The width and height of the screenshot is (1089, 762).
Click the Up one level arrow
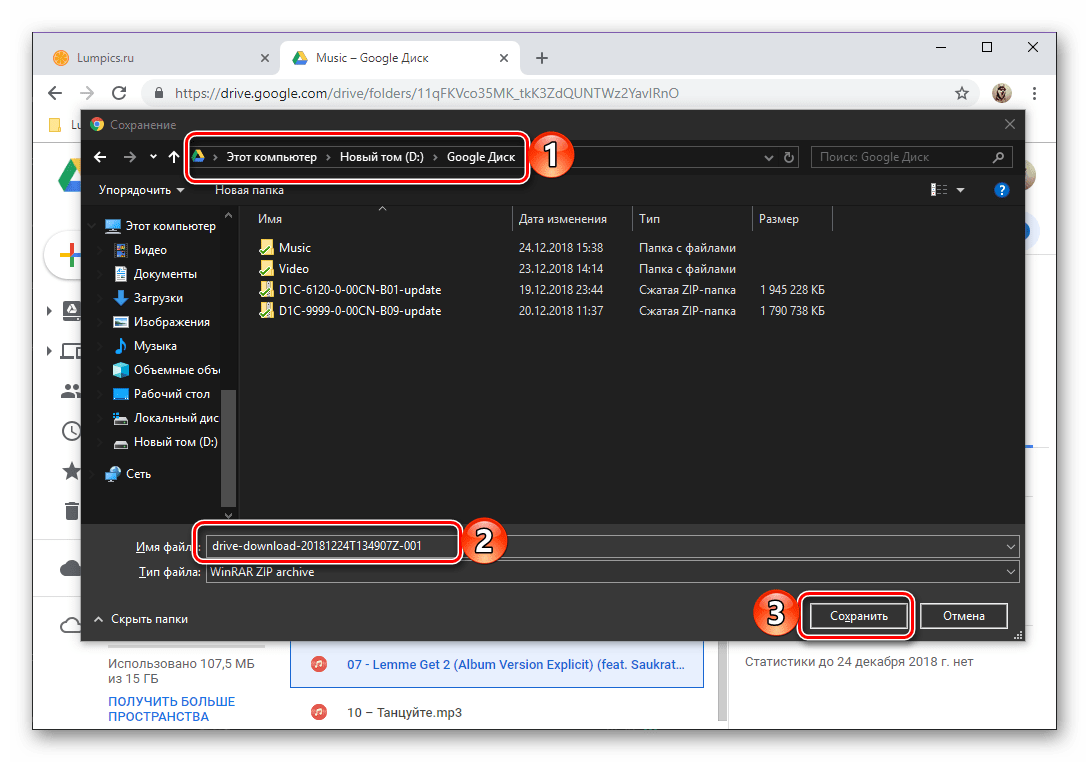(x=175, y=157)
